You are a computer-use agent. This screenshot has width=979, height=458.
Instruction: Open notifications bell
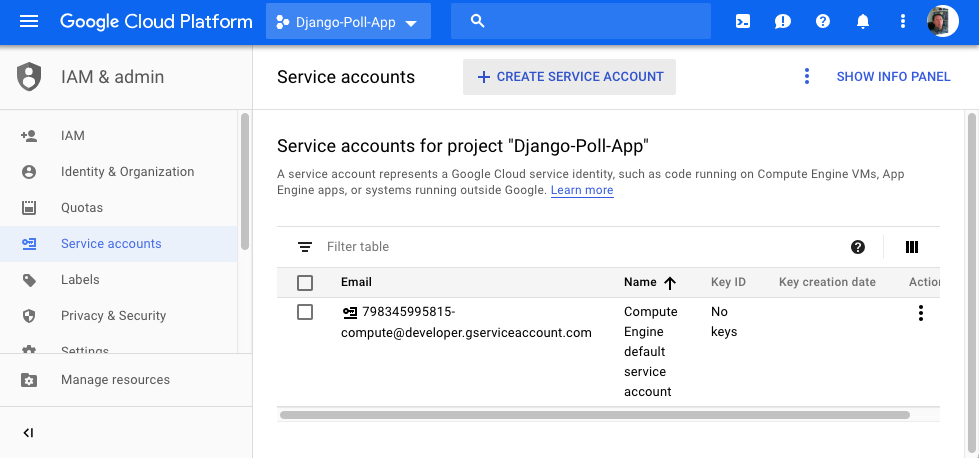(863, 22)
